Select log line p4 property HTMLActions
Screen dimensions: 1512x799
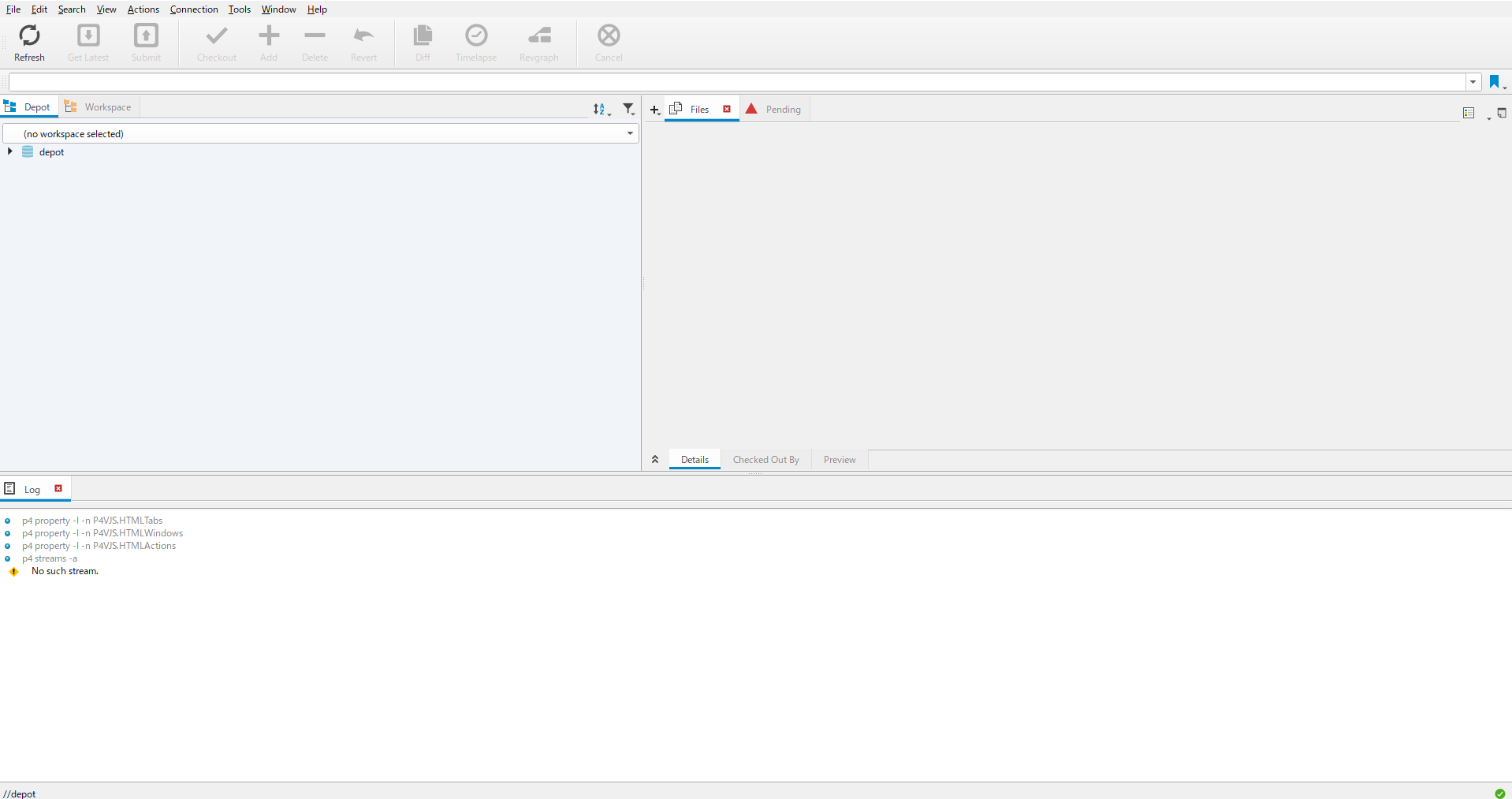coord(99,546)
